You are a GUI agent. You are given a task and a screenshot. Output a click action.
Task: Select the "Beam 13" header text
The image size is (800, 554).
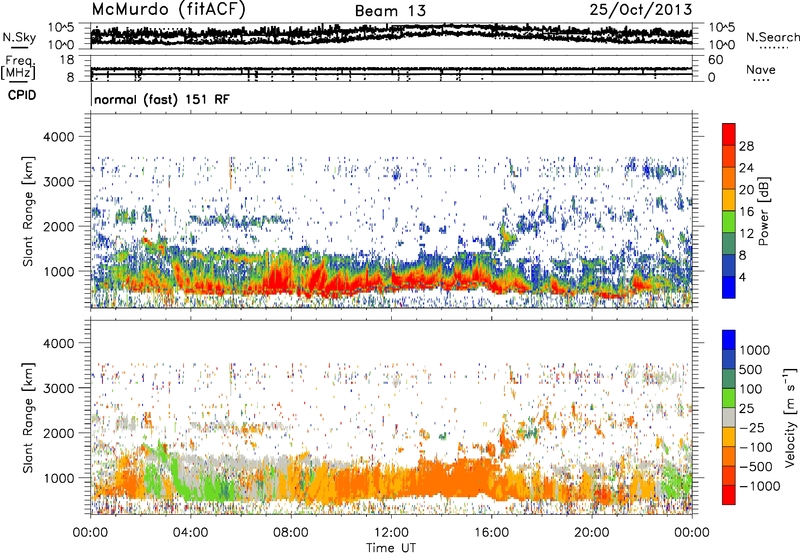coord(390,11)
